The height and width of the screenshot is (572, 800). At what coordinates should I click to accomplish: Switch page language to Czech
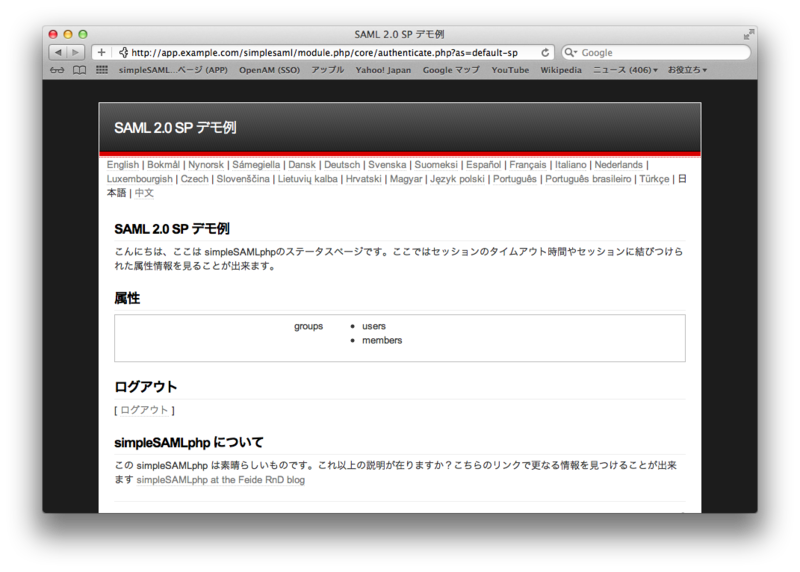(194, 179)
